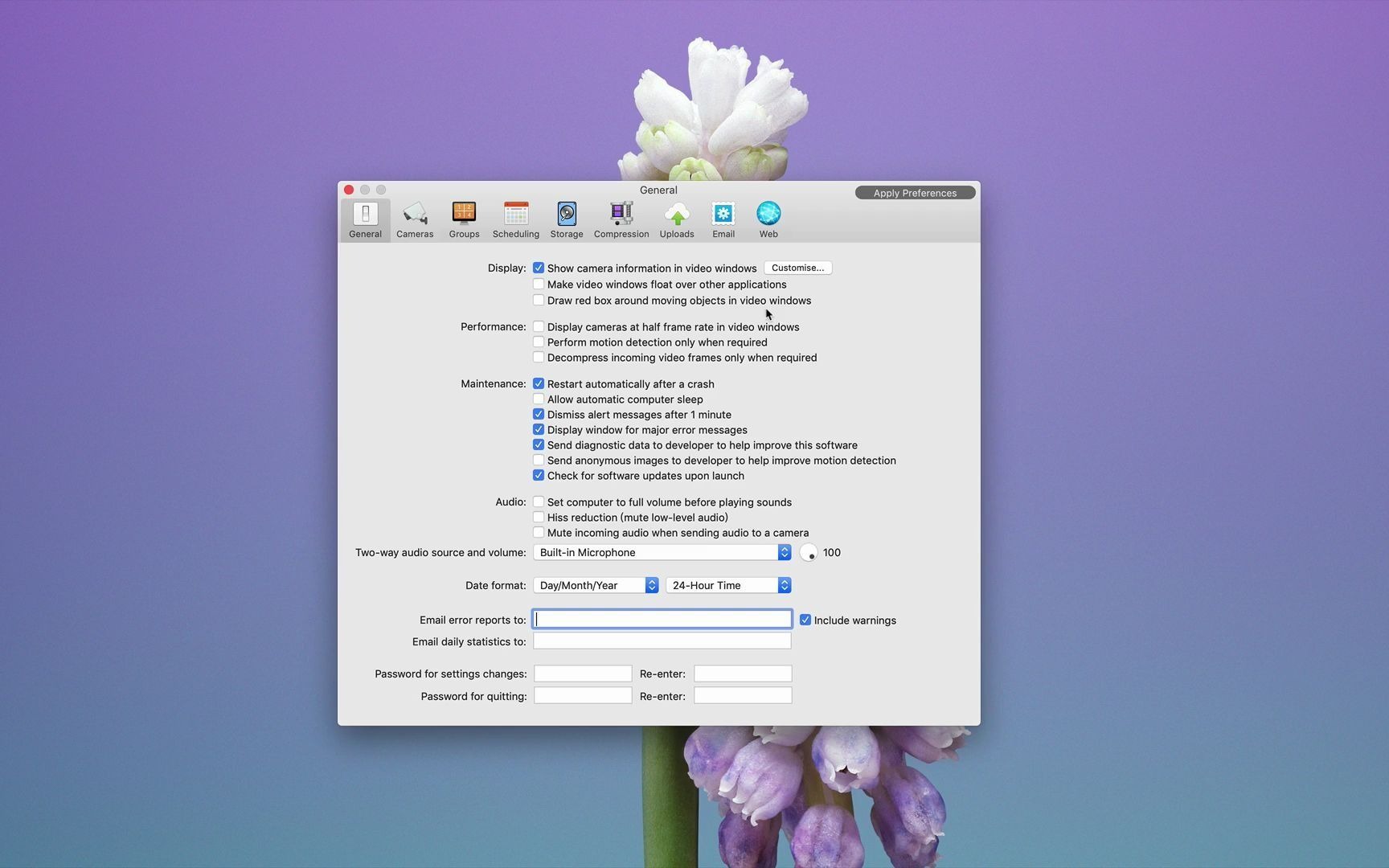Close the General preferences window
This screenshot has width=1389, height=868.
click(349, 190)
